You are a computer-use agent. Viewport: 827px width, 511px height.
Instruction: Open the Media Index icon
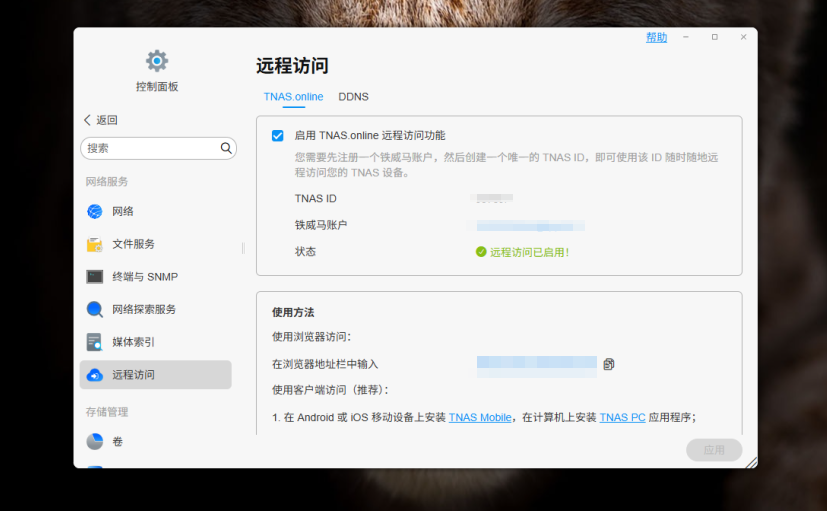click(95, 342)
